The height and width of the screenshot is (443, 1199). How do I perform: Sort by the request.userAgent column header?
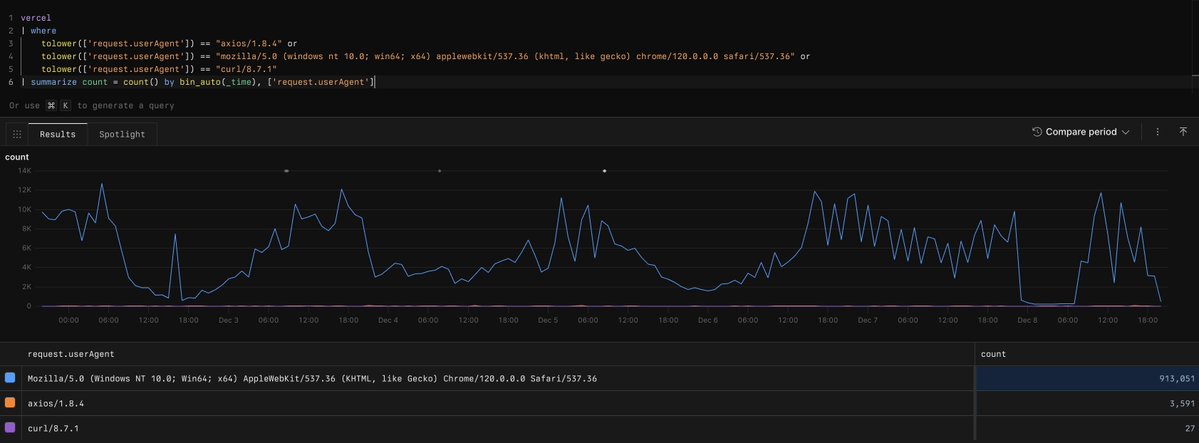pyautogui.click(x=71, y=354)
